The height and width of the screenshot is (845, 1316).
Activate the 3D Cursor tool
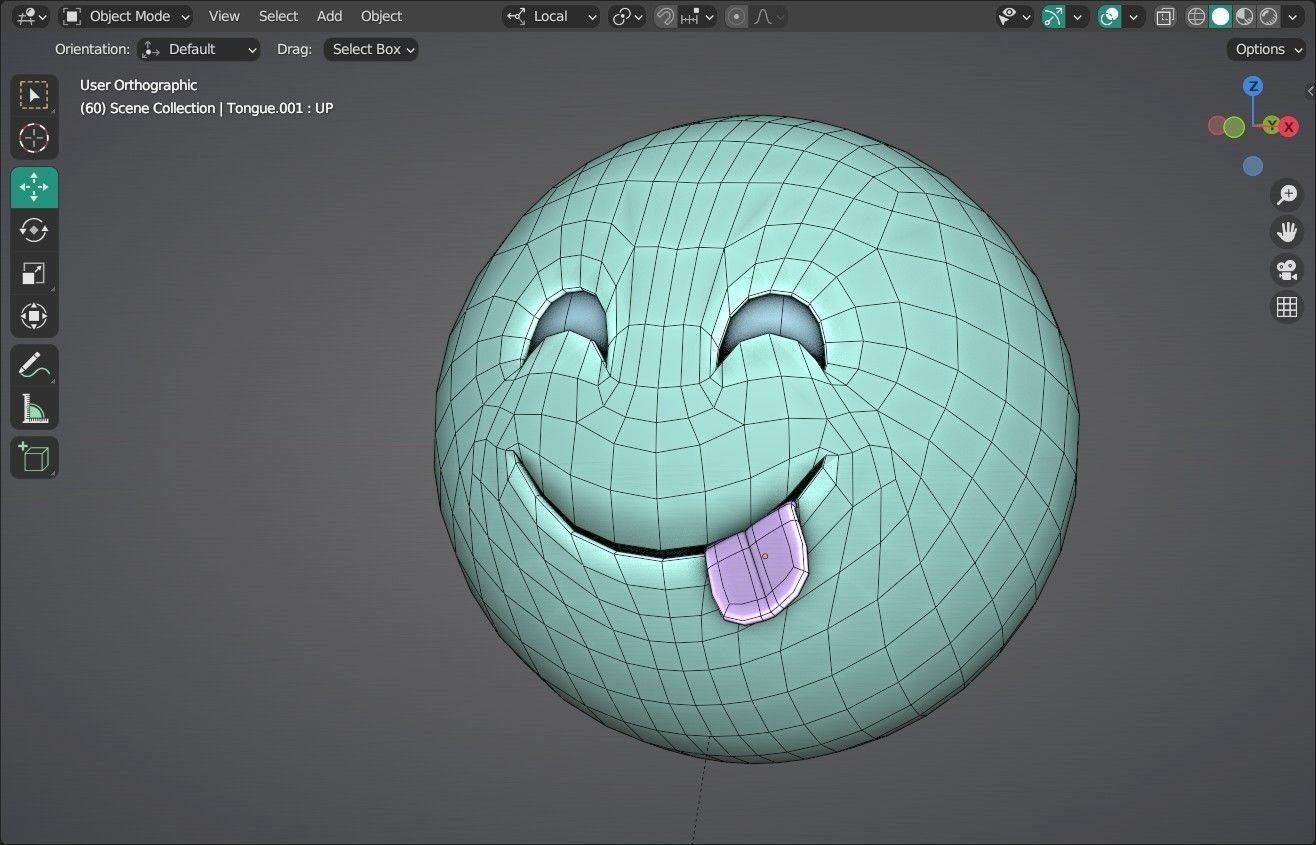click(34, 138)
